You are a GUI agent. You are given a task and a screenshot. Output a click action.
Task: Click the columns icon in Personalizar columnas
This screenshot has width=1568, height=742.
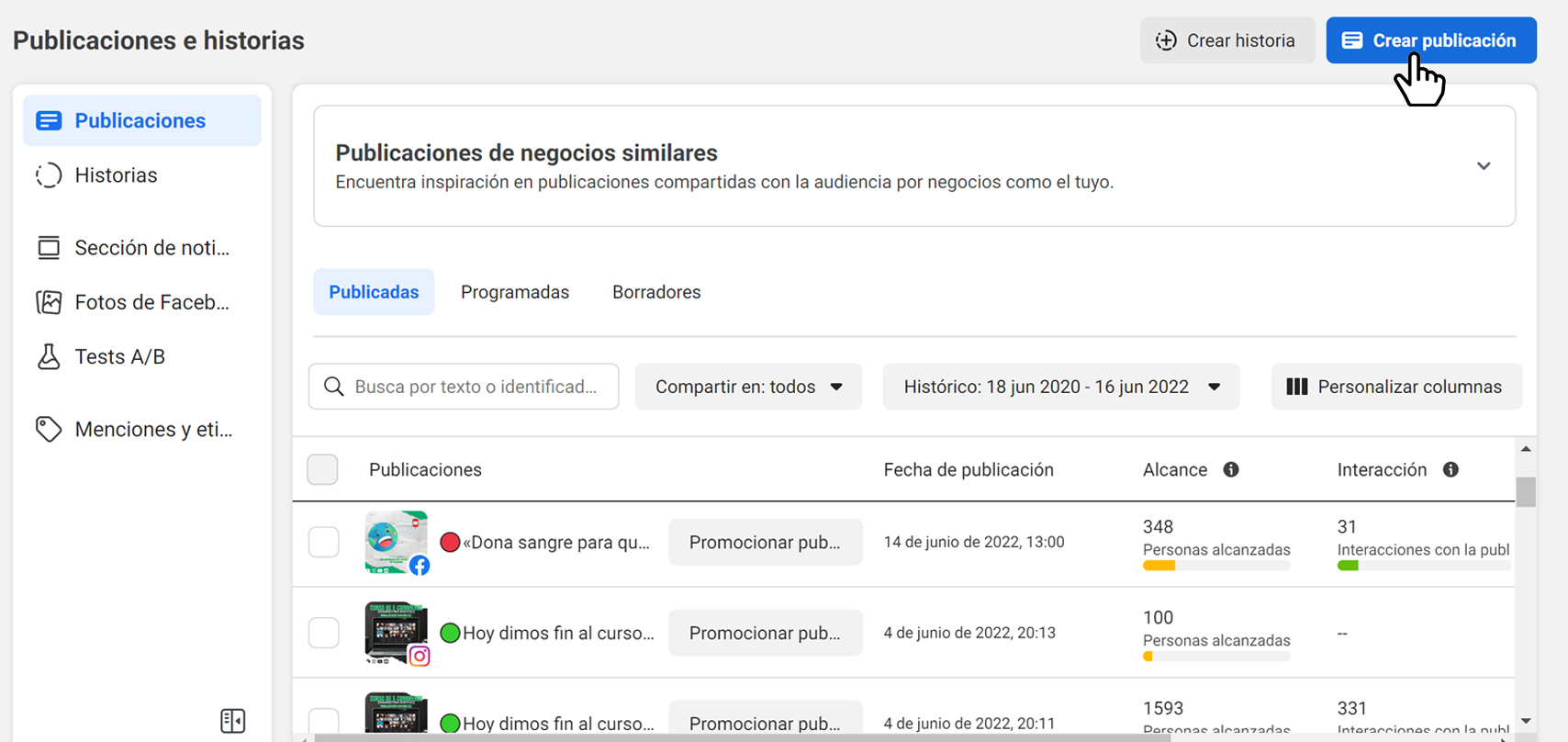click(1297, 387)
